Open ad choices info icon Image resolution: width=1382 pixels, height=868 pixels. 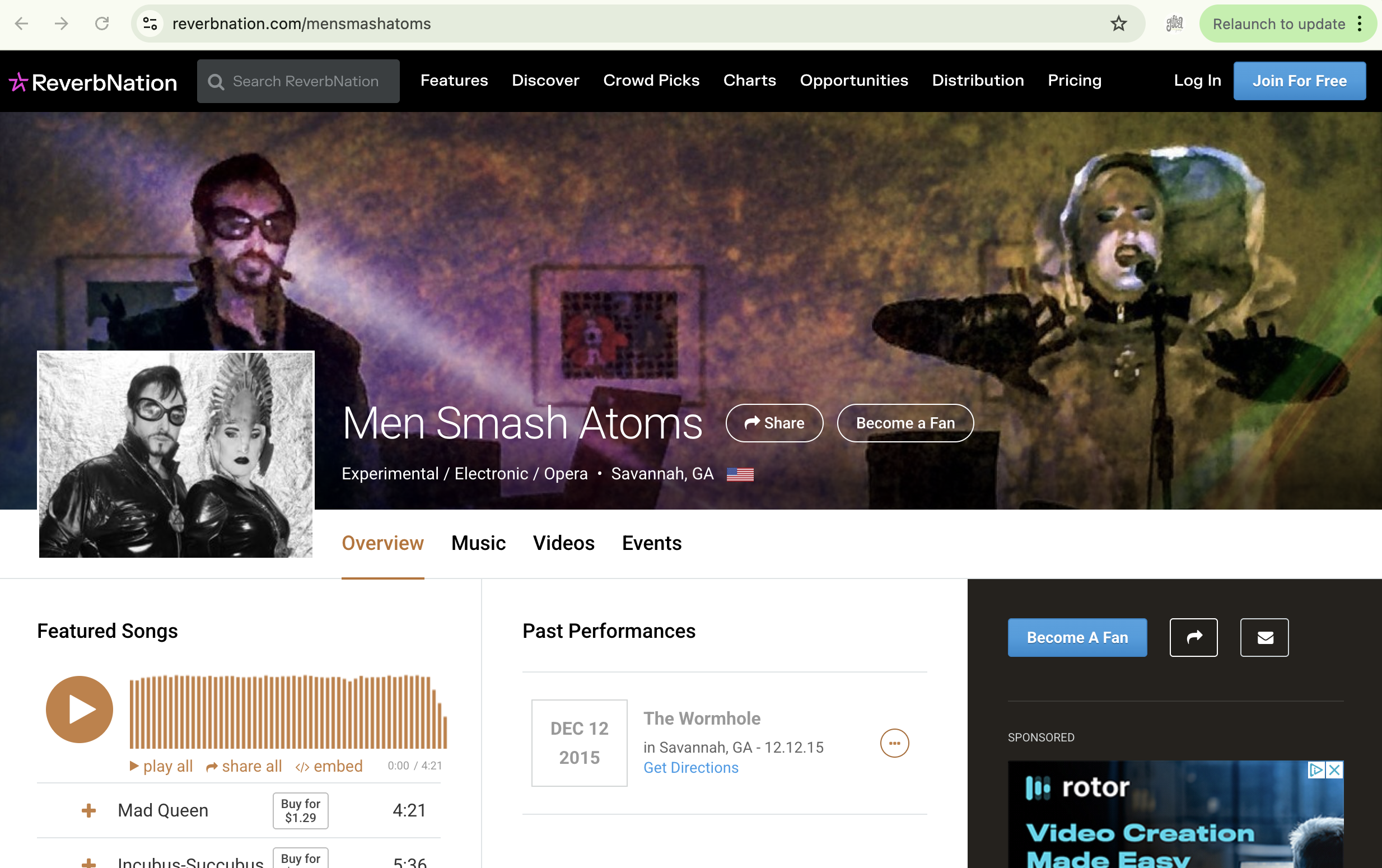pyautogui.click(x=1316, y=770)
